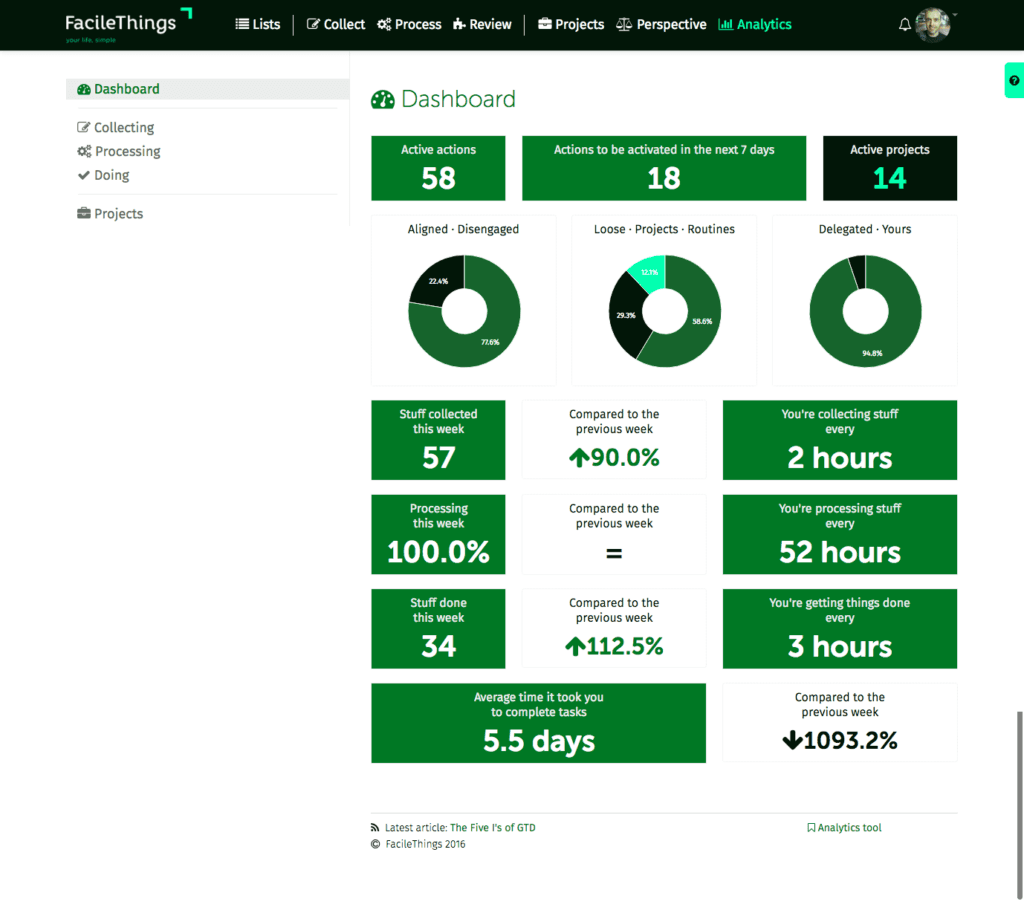Click the FacileThings logo
1024x913 pixels.
(x=122, y=24)
